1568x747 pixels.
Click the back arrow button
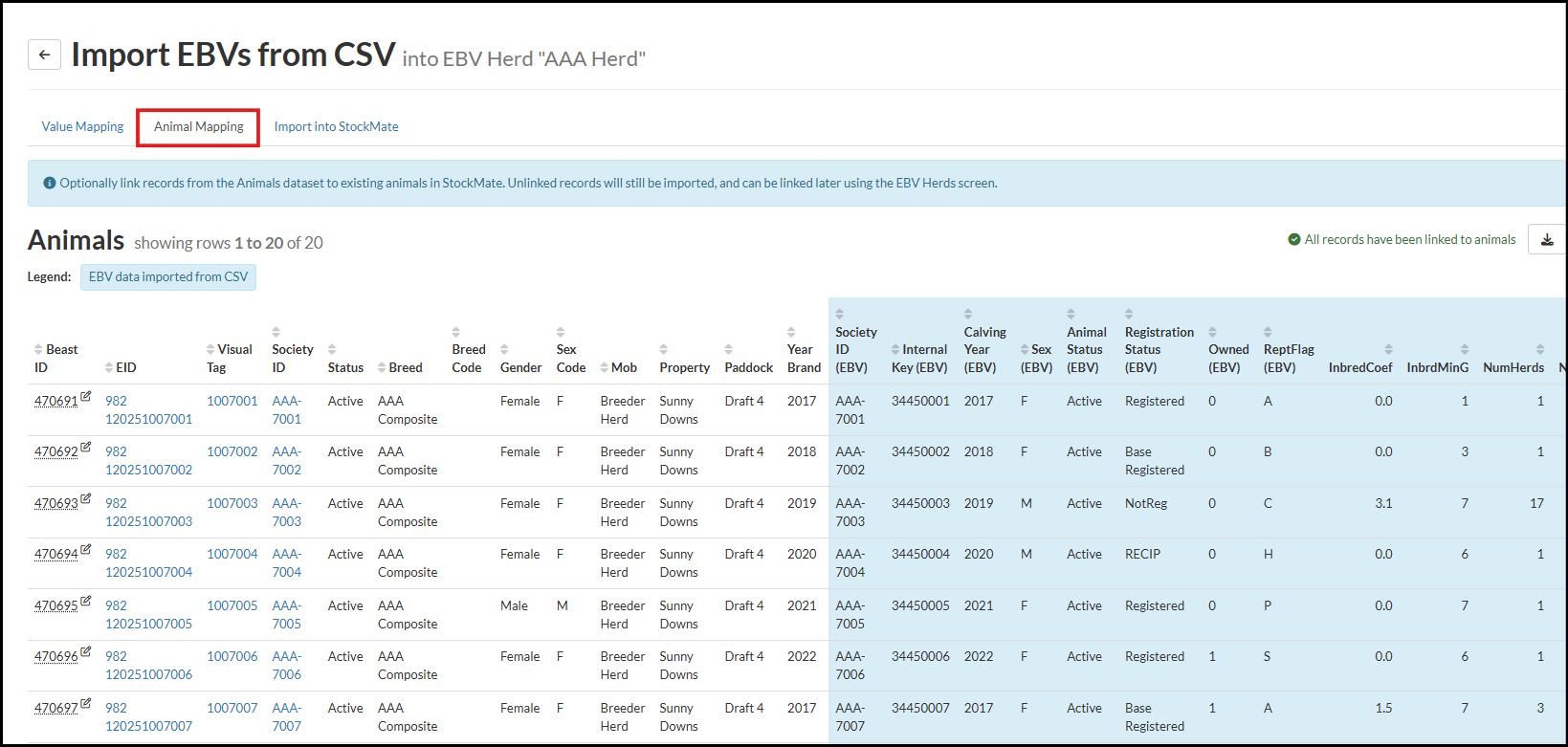[44, 55]
